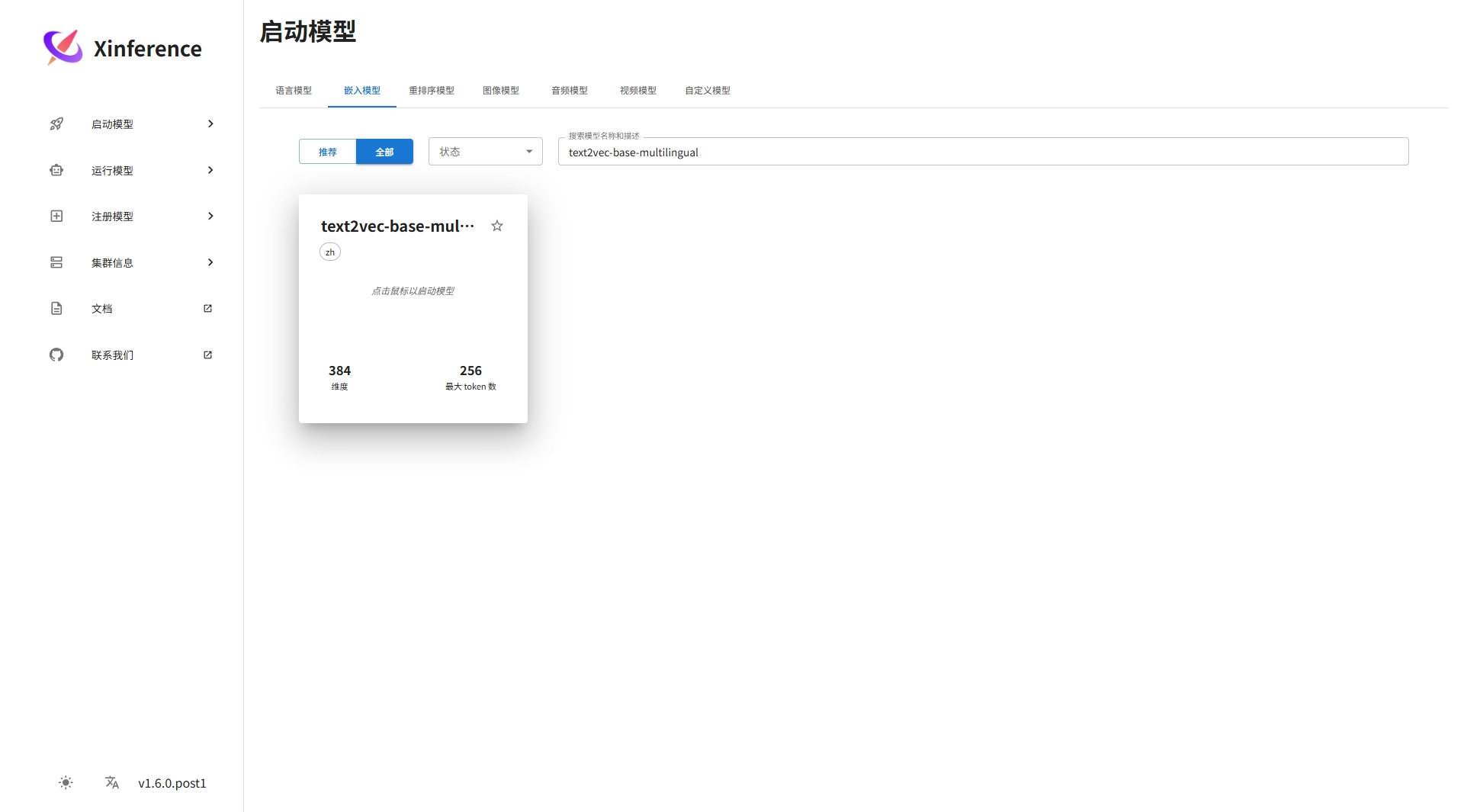Image resolution: width=1464 pixels, height=812 pixels.
Task: Switch to the 语言模型 tab
Action: click(294, 91)
